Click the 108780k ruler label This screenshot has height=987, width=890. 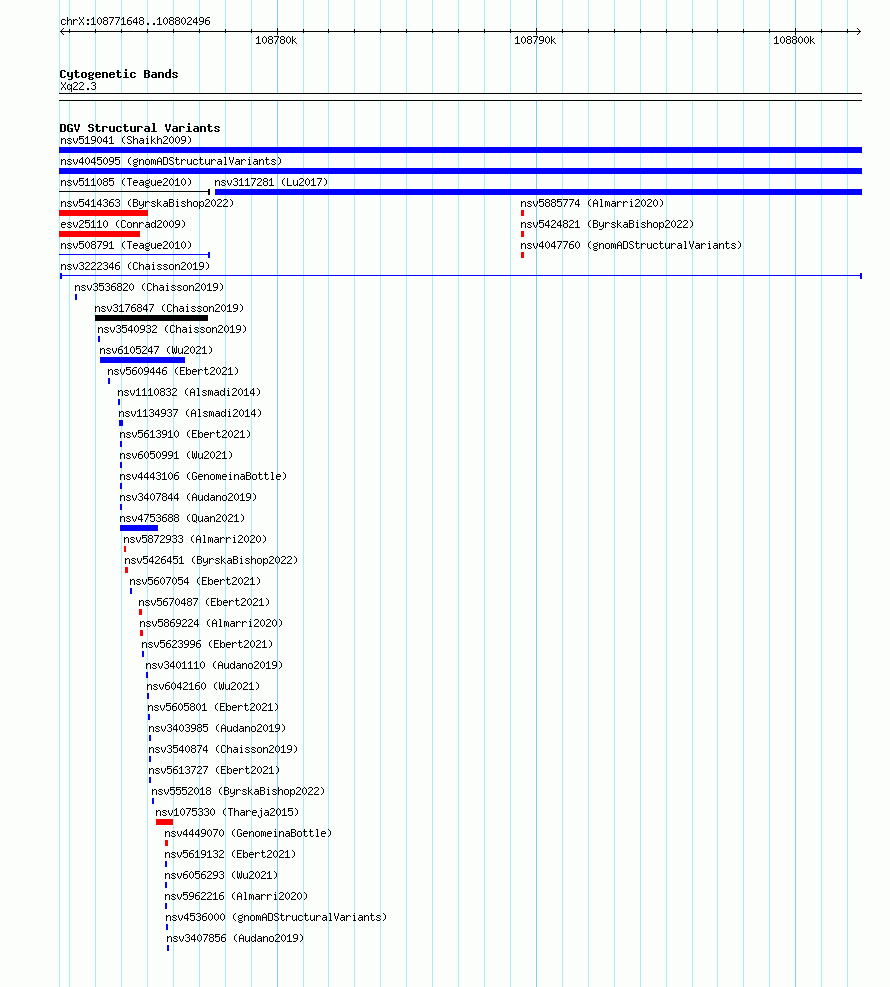tap(276, 40)
